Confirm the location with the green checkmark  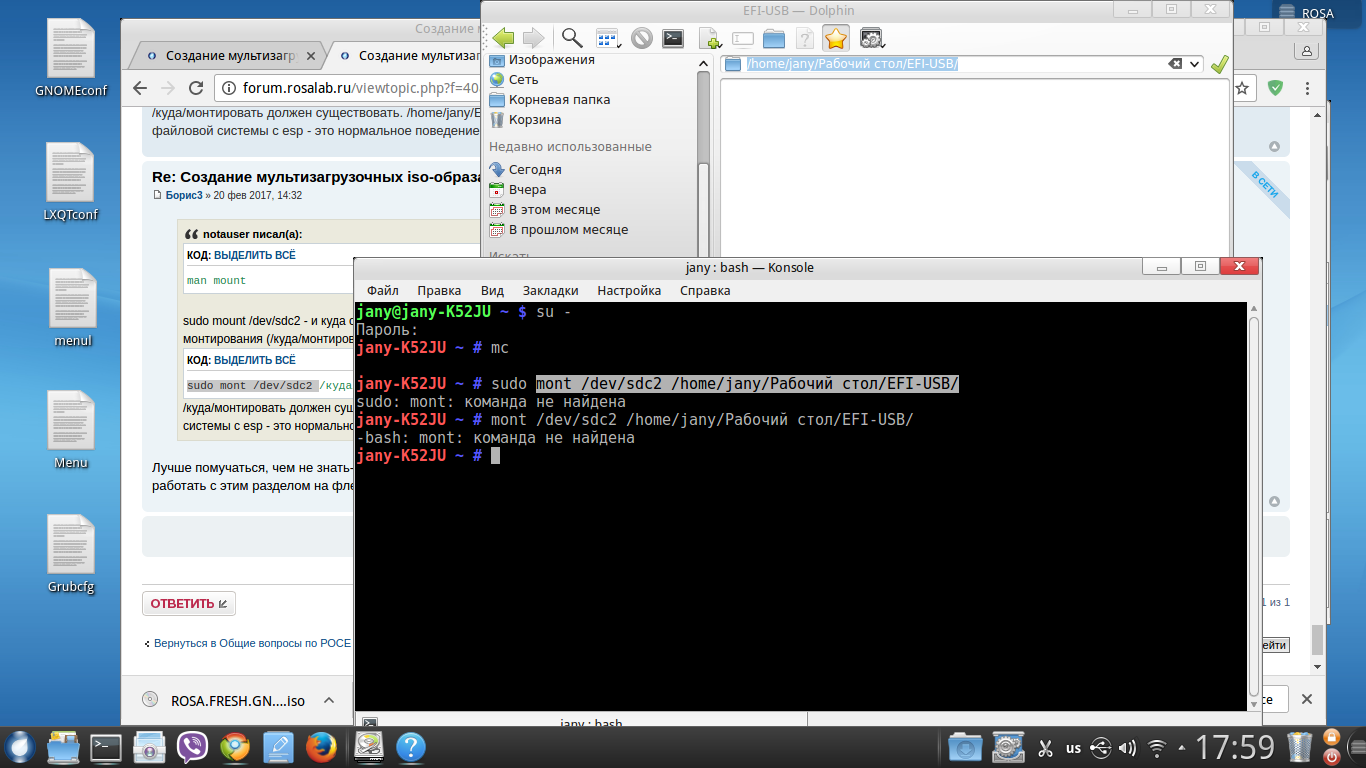[x=1219, y=64]
